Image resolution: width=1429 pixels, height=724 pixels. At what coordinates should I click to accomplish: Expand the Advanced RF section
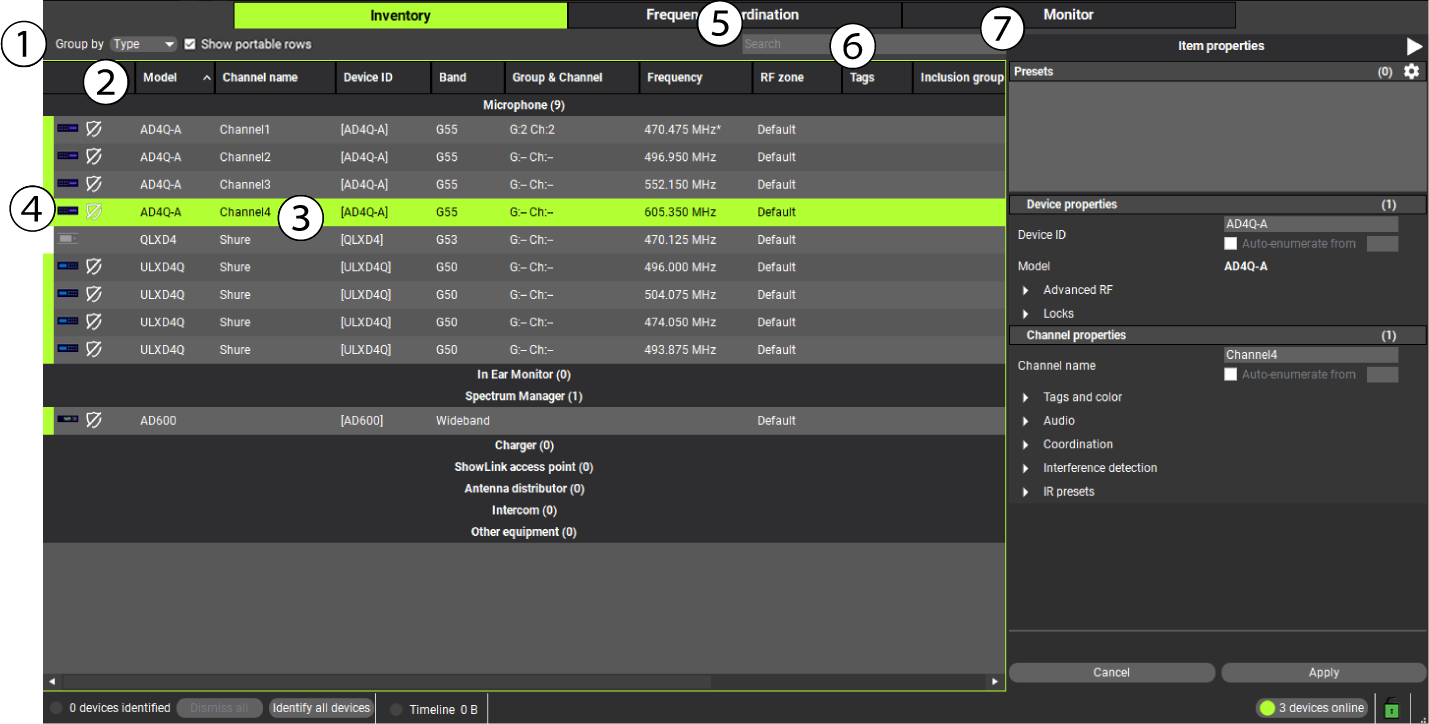[1026, 290]
